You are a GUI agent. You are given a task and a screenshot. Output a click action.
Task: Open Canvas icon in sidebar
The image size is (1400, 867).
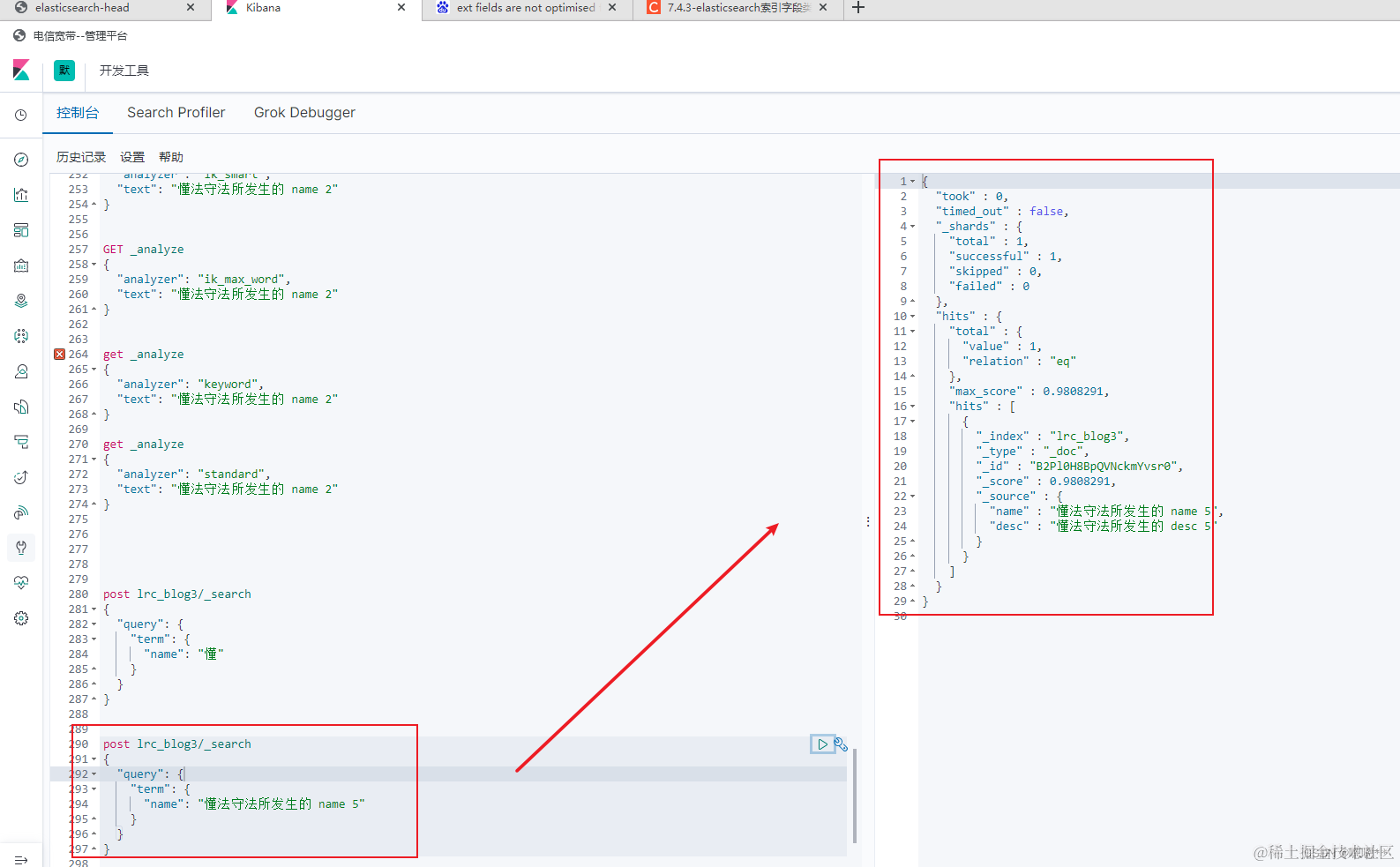(21, 265)
